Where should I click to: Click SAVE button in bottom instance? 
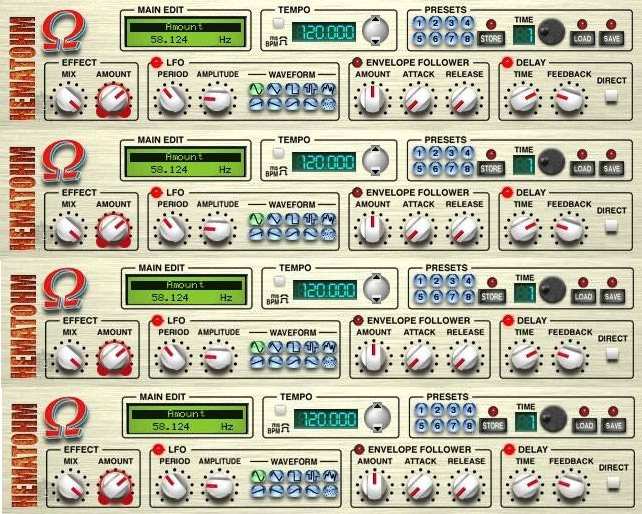click(x=613, y=426)
